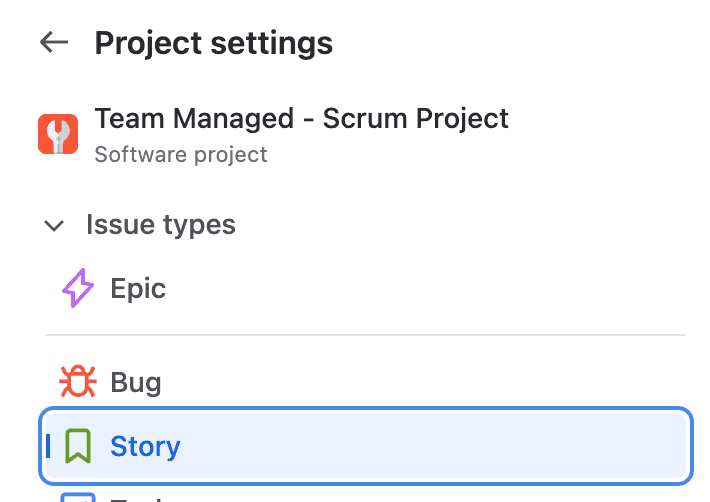Click the blue selection bar left of Story

pyautogui.click(x=48, y=445)
